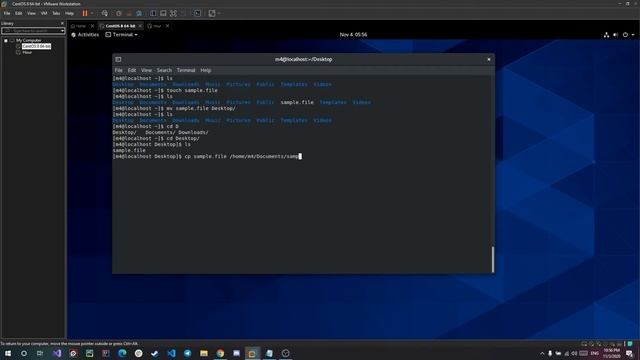Open the console view toolbar icon
640x360 pixels.
198,13
